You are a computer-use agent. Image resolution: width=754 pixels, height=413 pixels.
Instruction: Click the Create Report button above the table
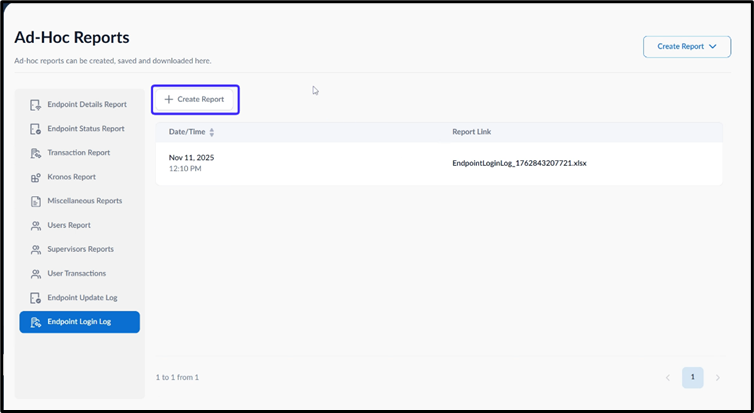click(x=194, y=100)
